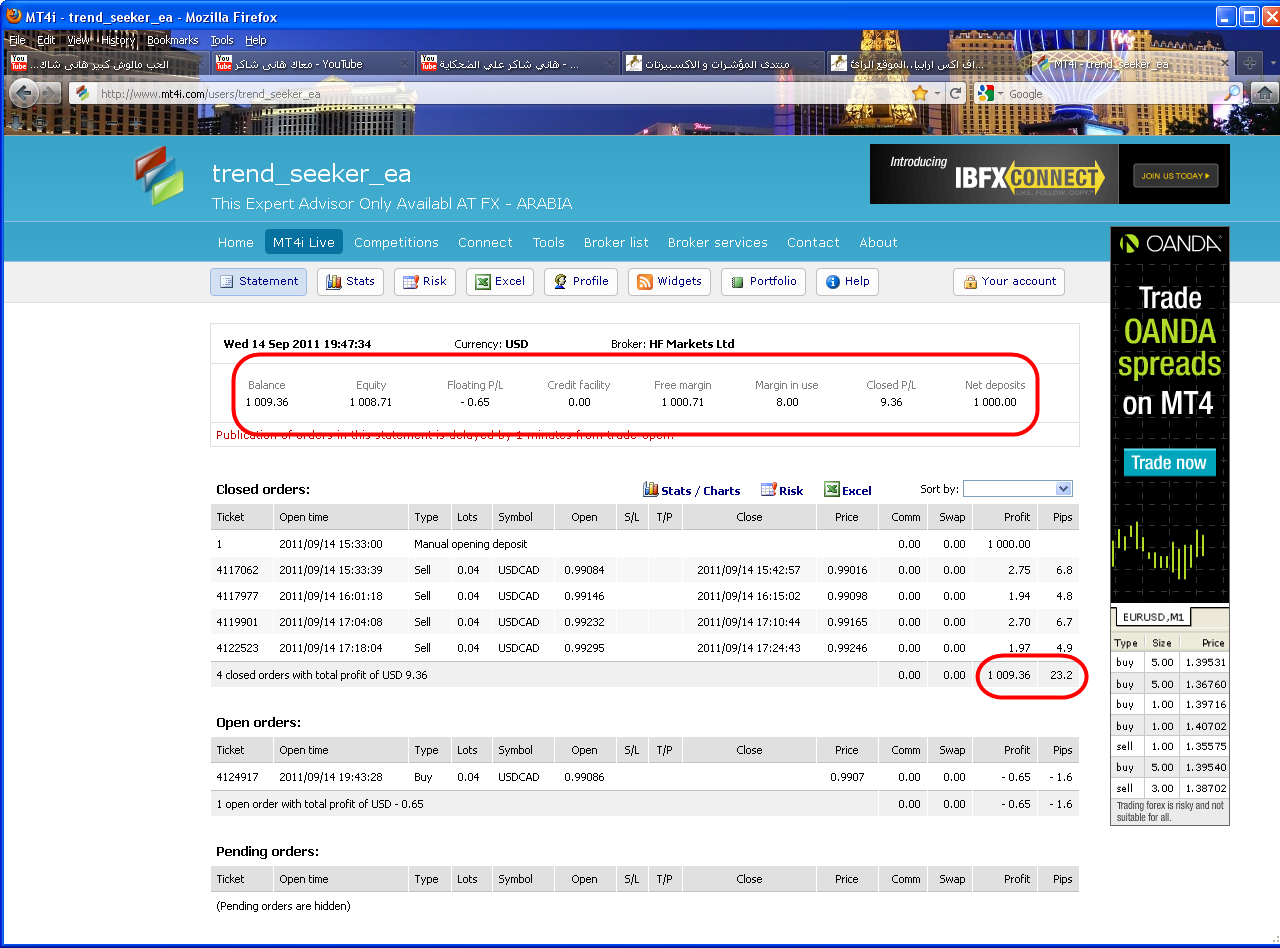
Task: Open the Stats page button
Action: point(350,282)
